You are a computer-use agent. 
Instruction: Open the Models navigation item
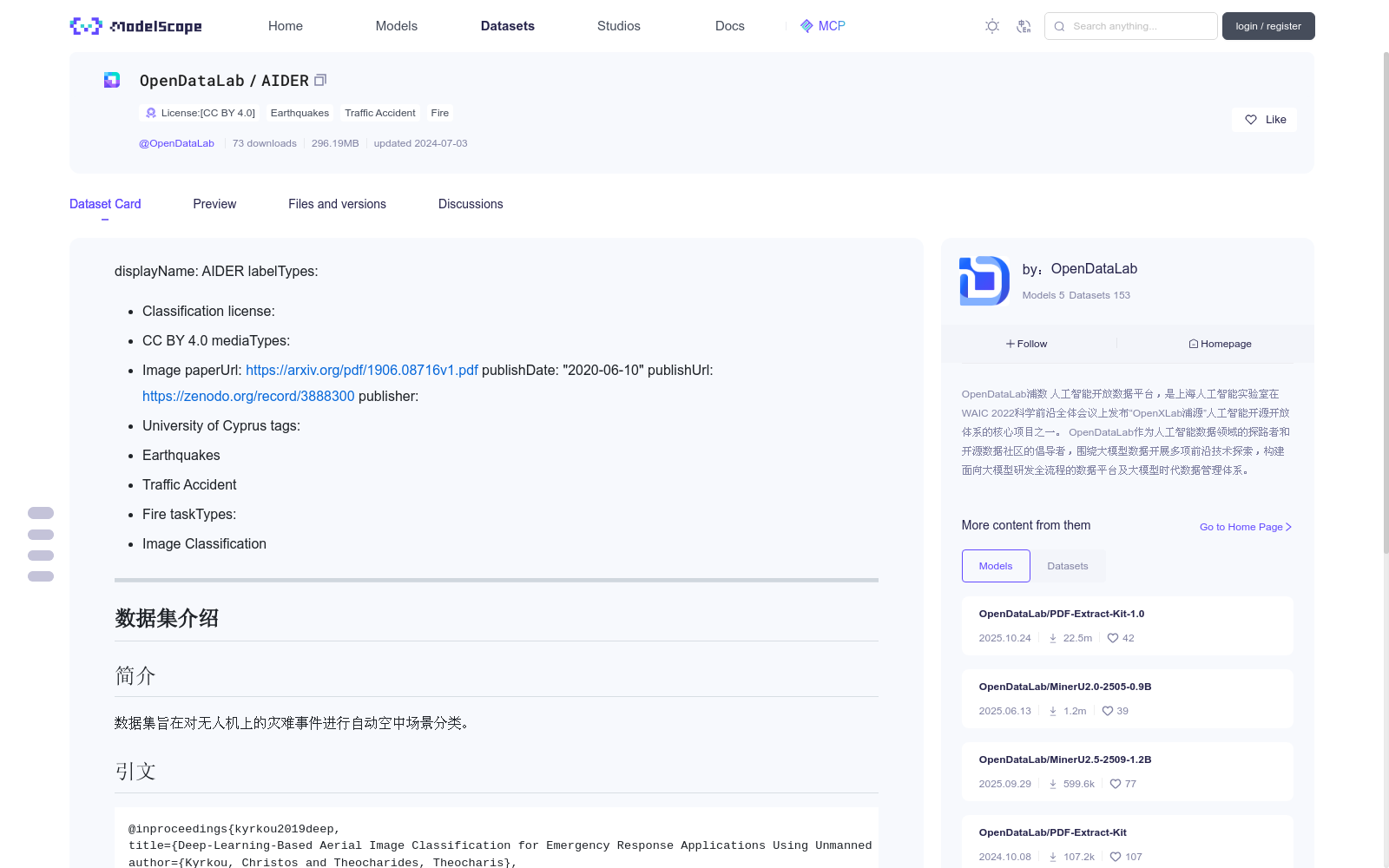point(397,26)
